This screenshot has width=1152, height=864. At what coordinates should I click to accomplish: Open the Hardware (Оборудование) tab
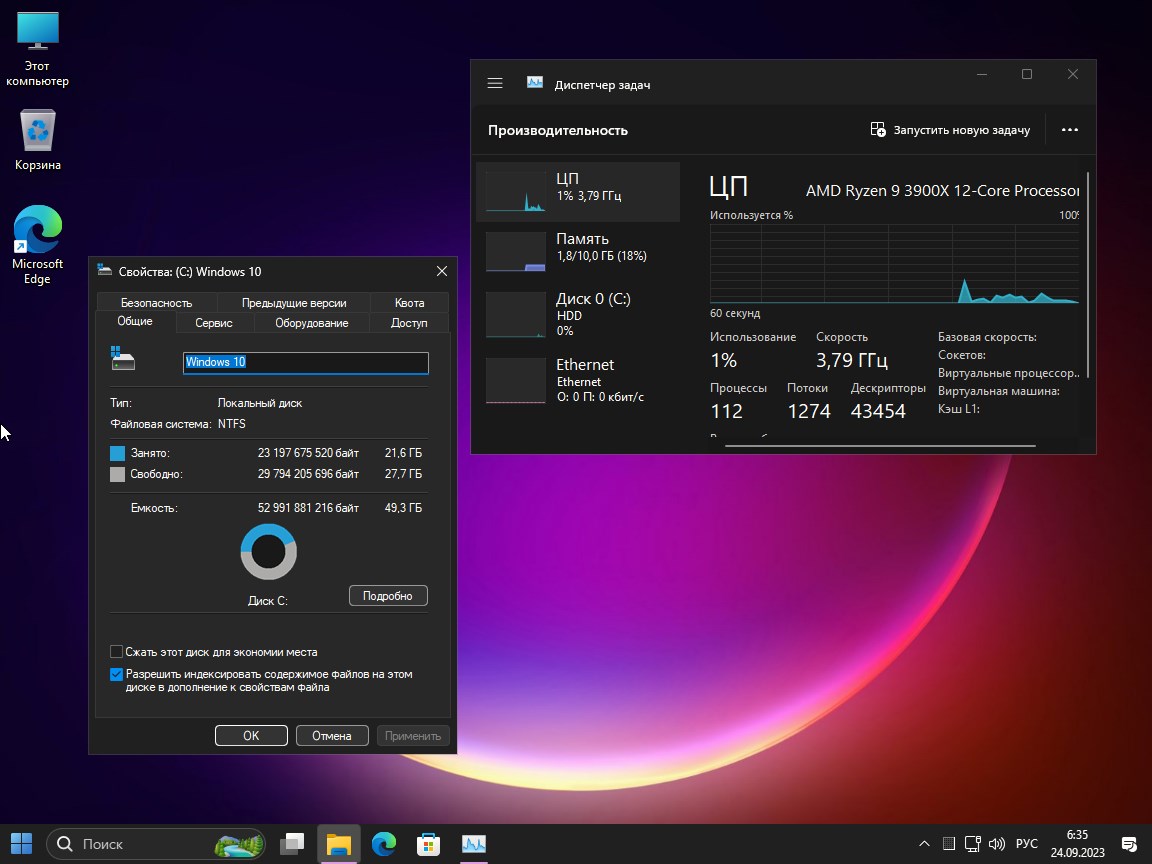click(312, 323)
